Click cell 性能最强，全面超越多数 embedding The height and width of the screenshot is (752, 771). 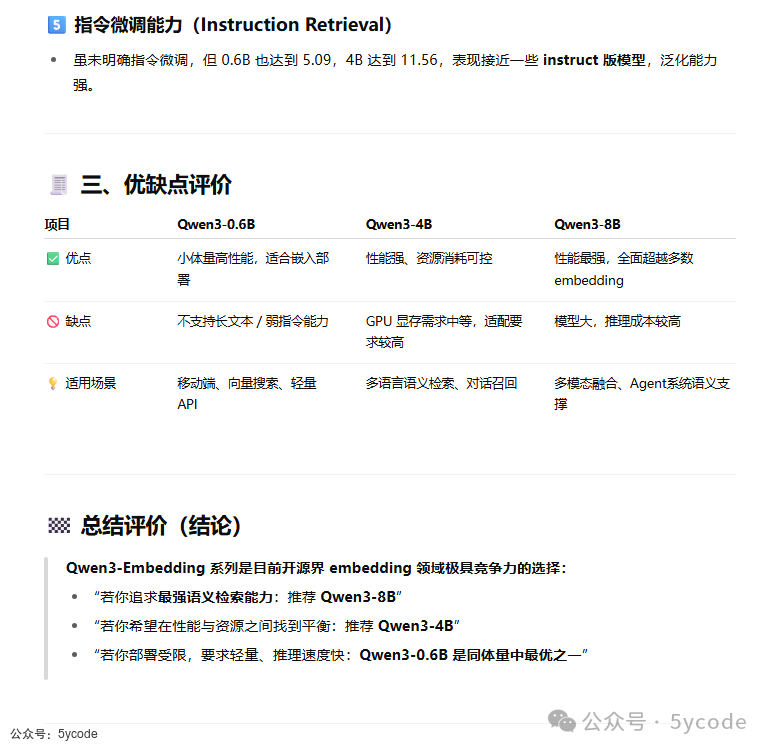(x=623, y=269)
